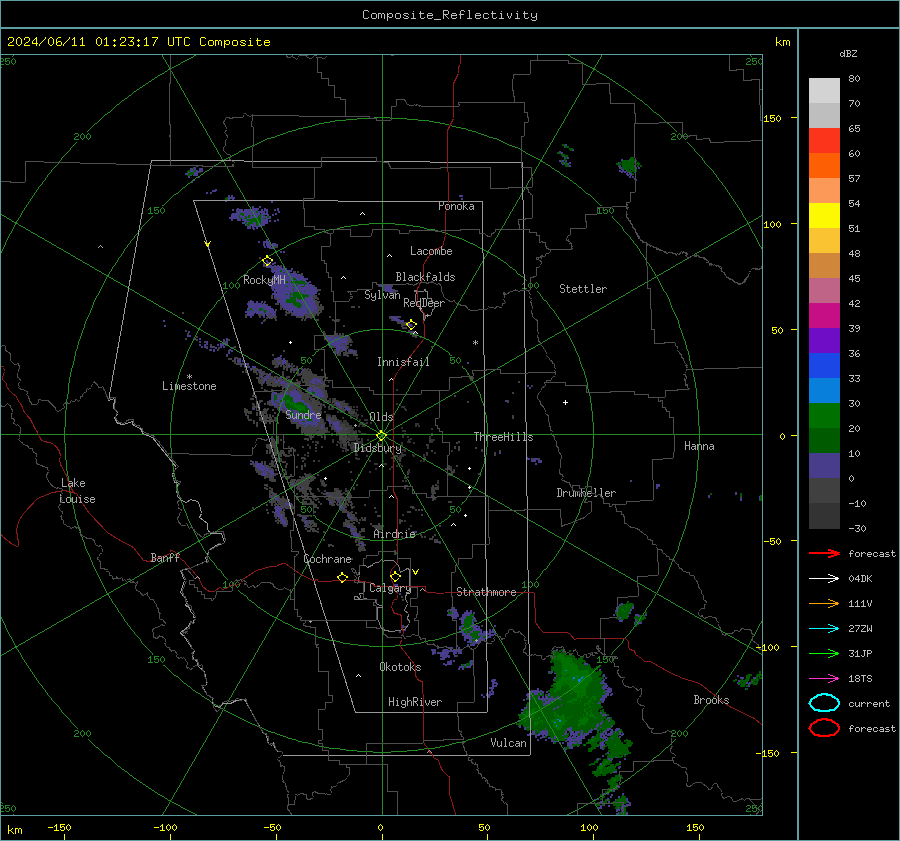Select the red 65-60 dBZ swatch
Screen dimensions: 900x841
pyautogui.click(x=824, y=141)
